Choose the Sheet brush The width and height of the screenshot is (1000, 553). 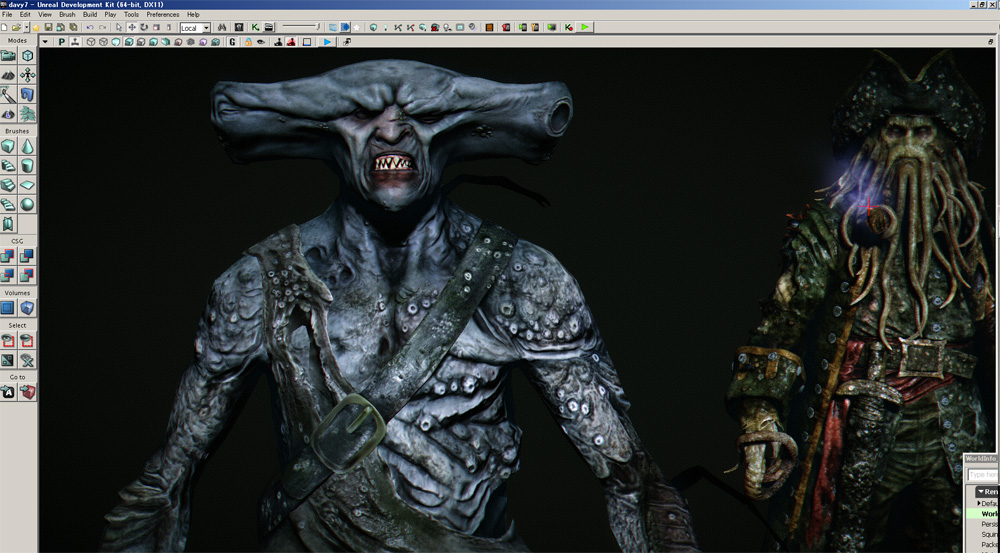click(x=27, y=185)
